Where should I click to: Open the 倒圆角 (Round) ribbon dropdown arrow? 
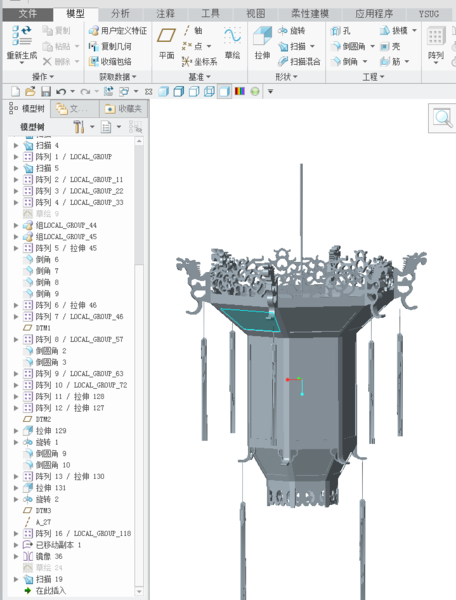(372, 46)
